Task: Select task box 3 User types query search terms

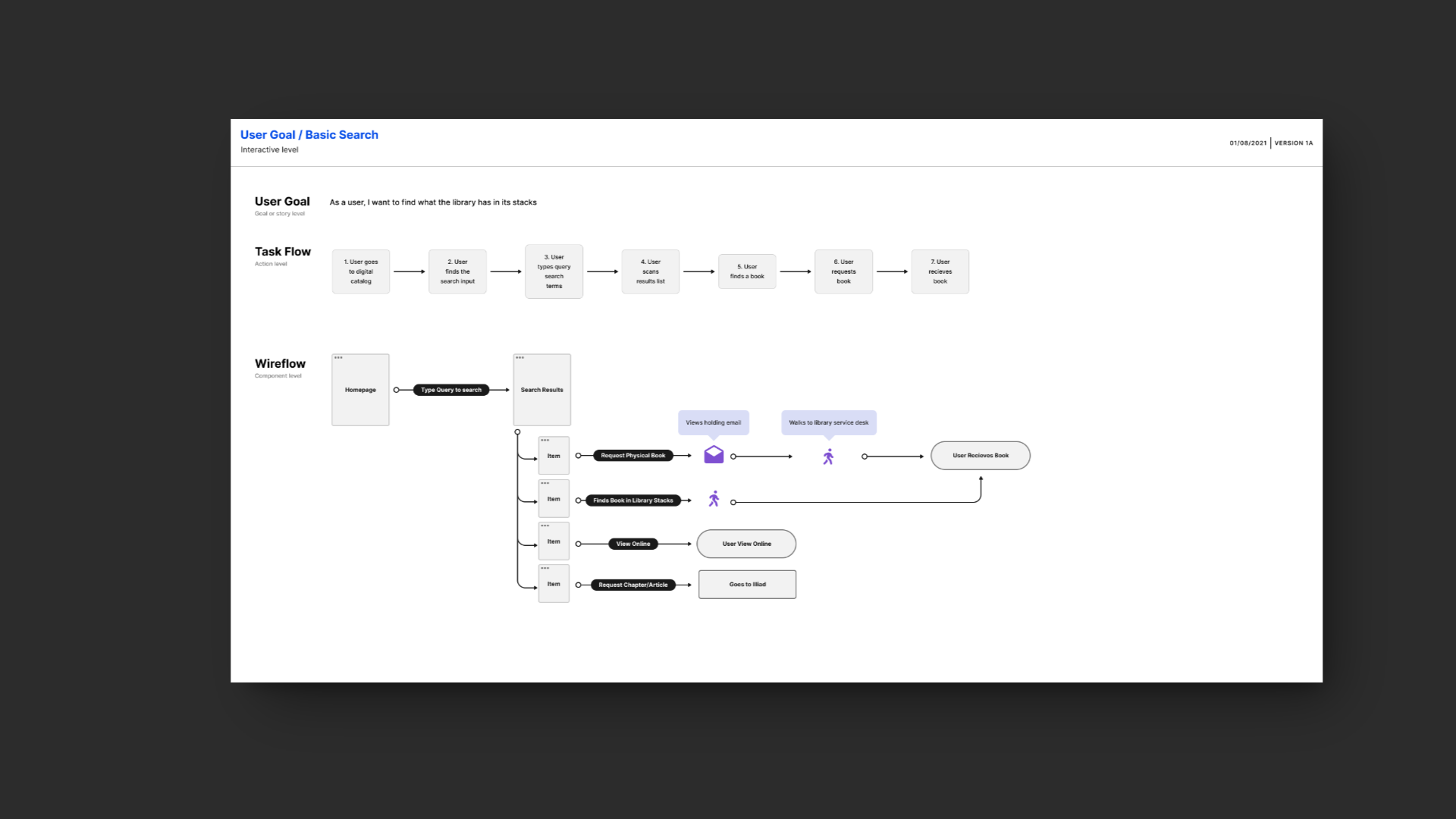Action: click(x=554, y=271)
